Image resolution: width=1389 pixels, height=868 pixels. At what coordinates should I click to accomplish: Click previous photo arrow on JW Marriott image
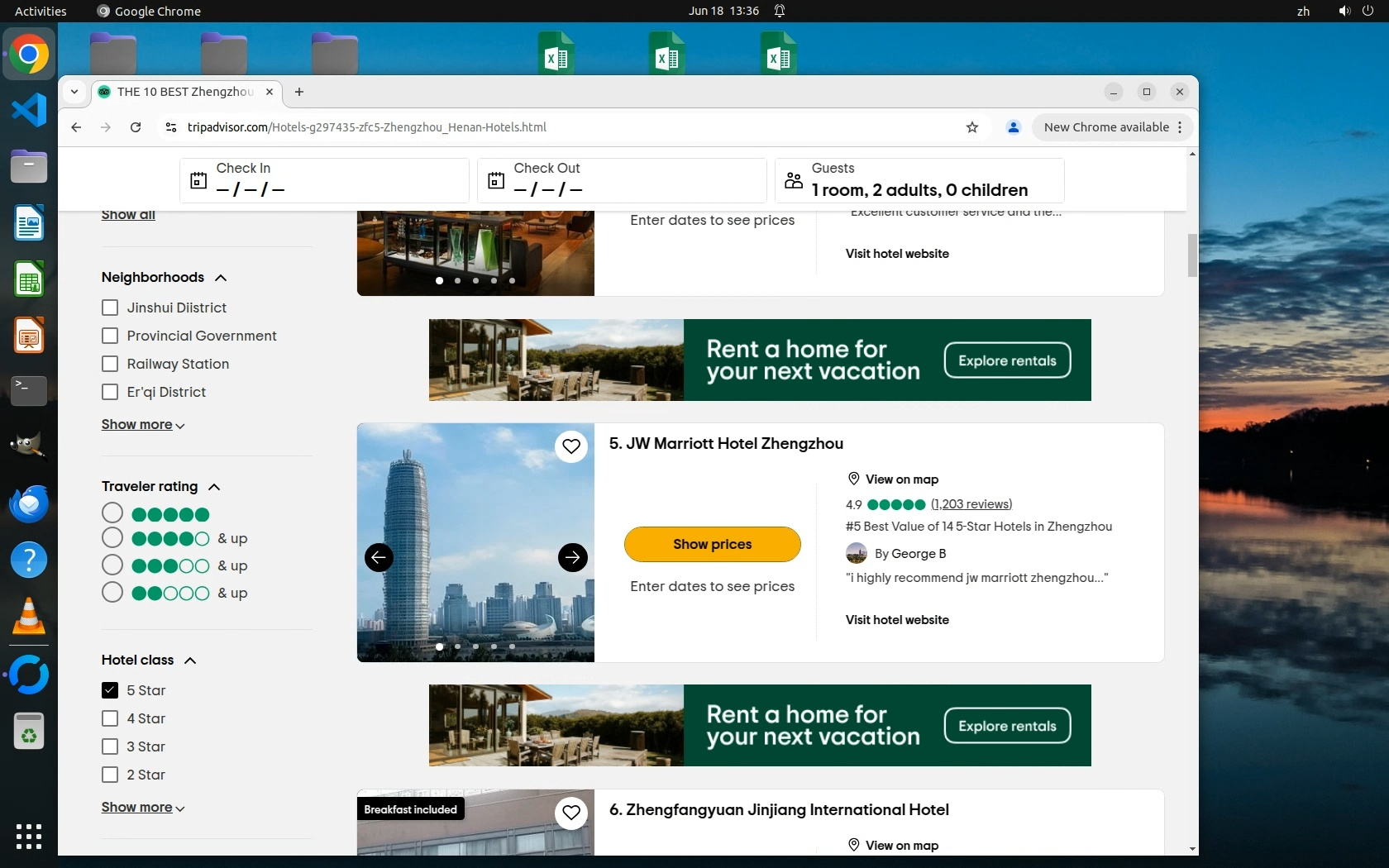point(379,557)
